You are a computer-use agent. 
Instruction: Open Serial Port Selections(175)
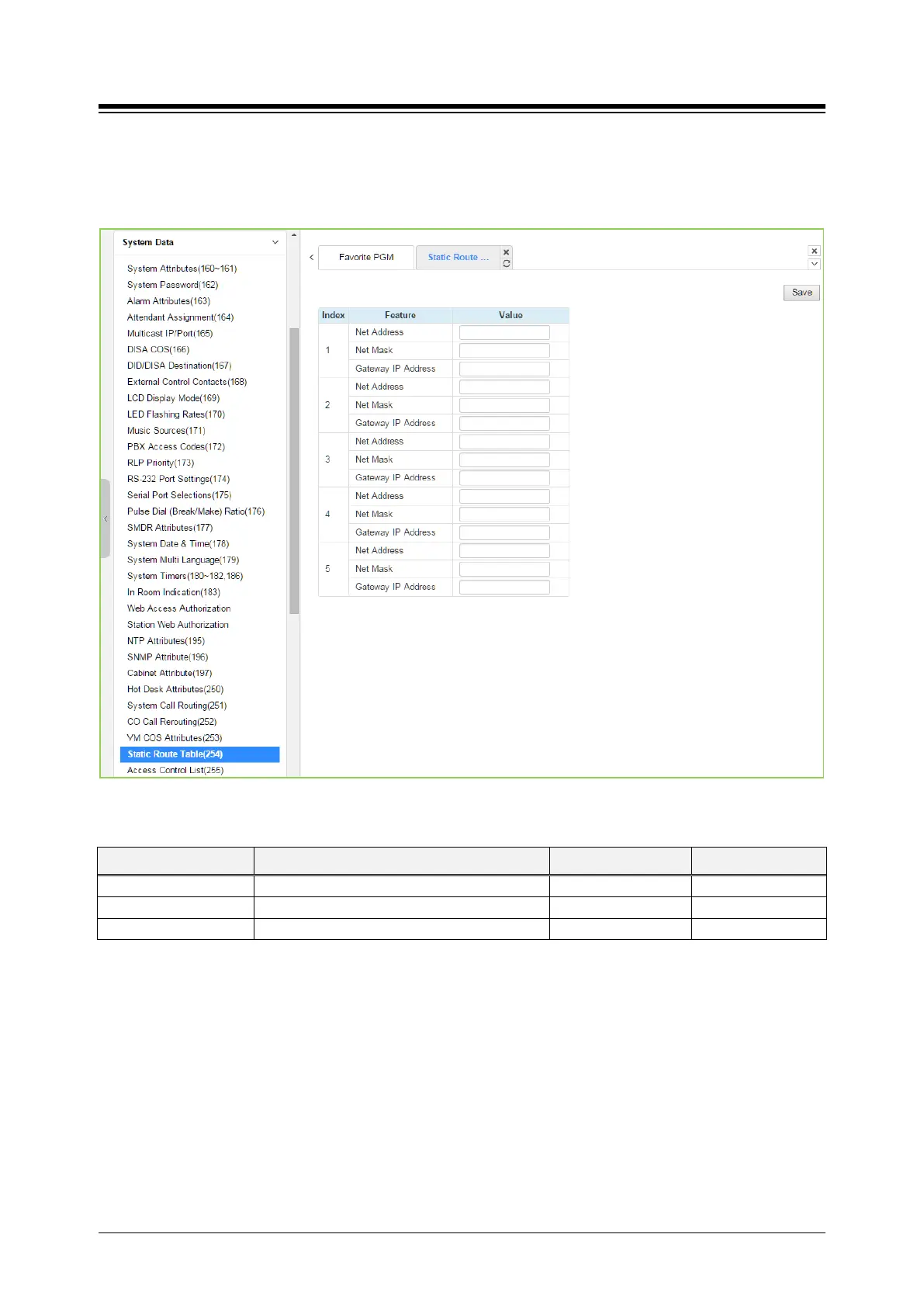179,495
